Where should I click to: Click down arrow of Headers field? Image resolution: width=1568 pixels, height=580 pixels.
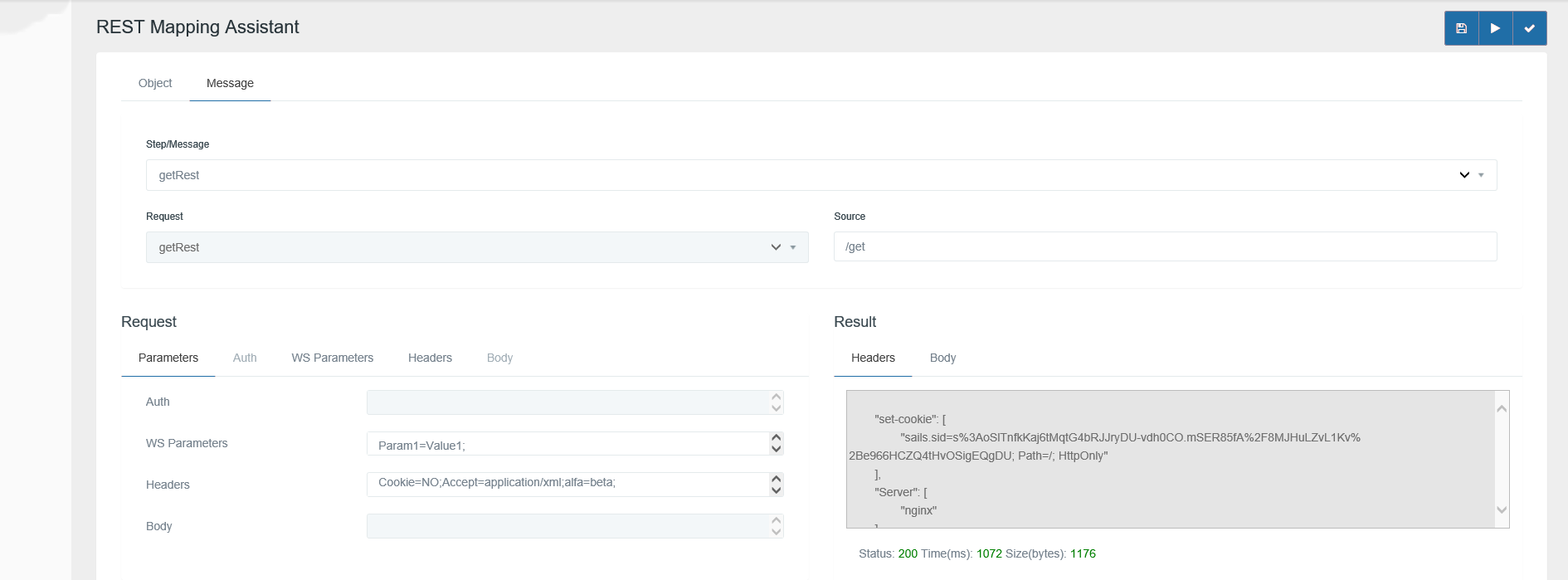coord(777,490)
